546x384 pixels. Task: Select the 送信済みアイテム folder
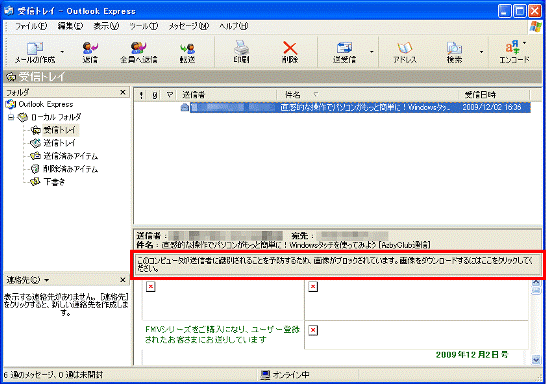pos(70,156)
